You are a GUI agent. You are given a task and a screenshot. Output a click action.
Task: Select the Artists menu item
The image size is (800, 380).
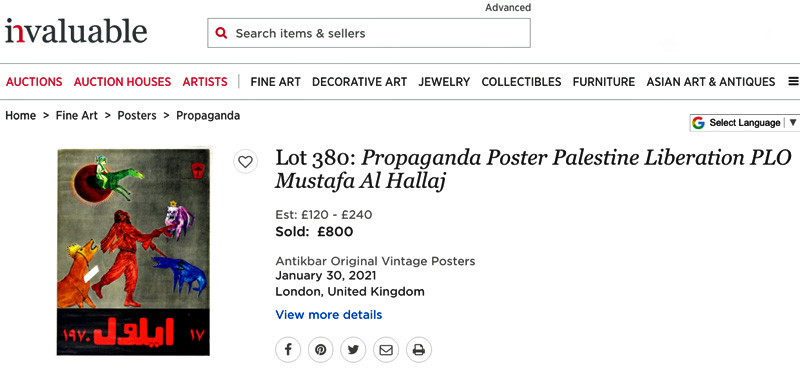(205, 82)
